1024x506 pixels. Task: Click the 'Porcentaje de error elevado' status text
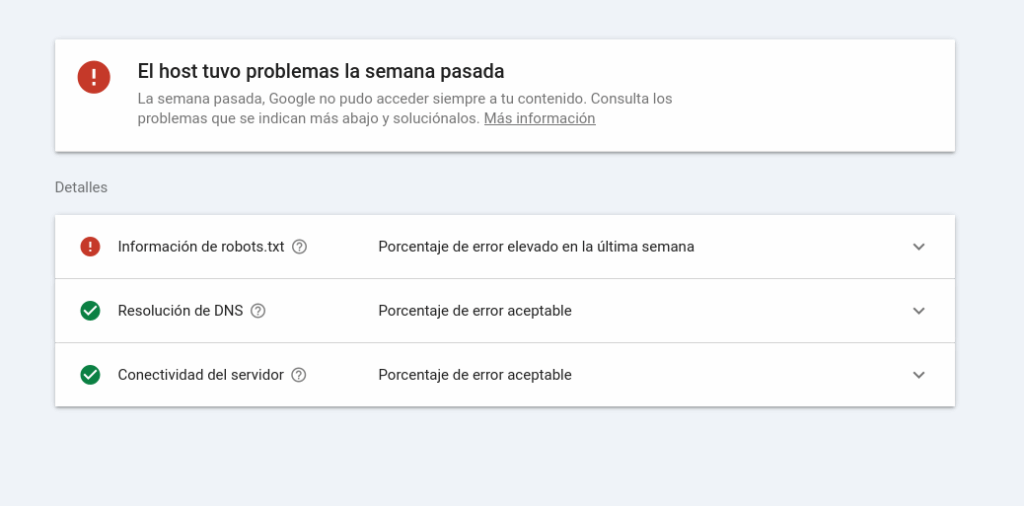tap(536, 247)
